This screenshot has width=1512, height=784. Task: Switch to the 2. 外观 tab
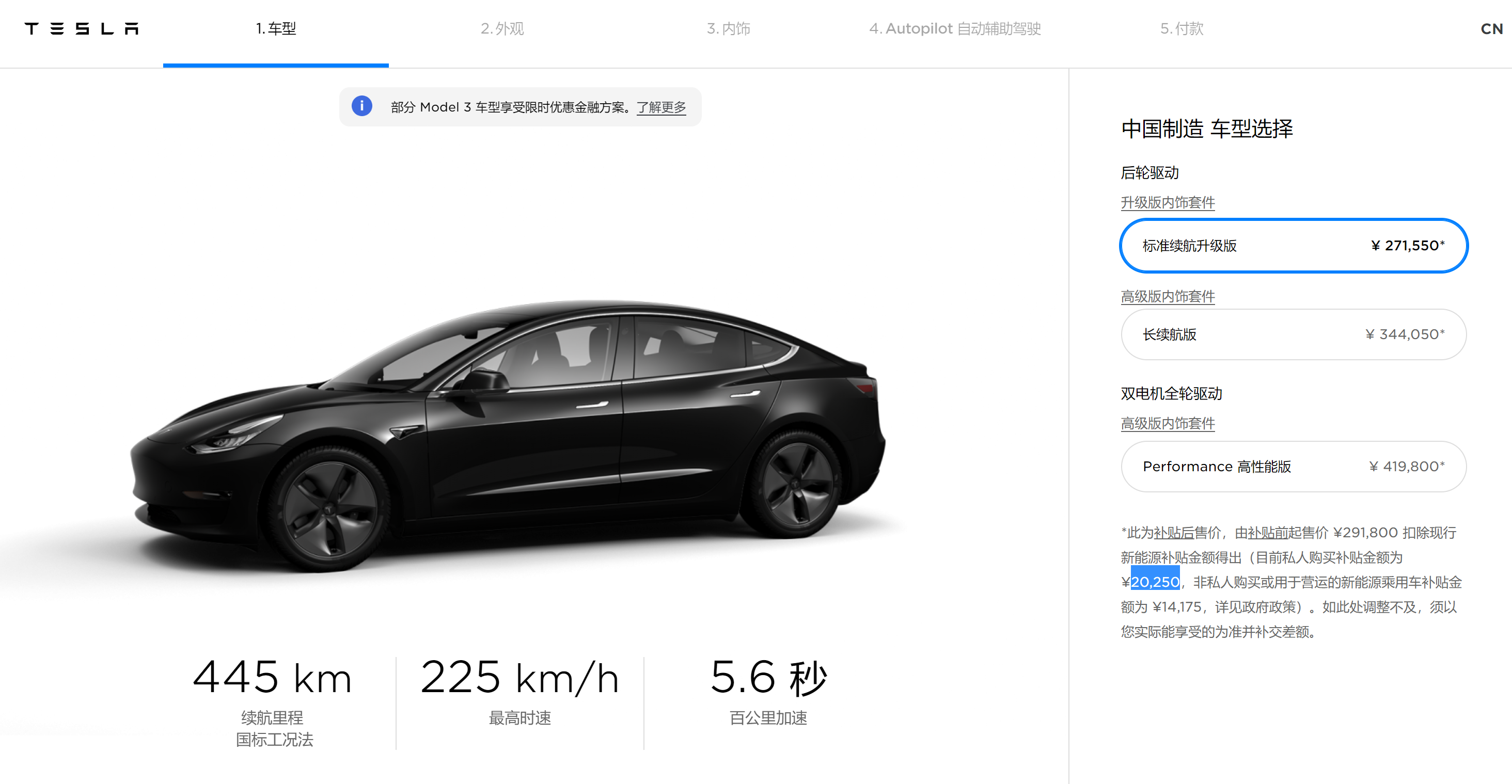502,29
